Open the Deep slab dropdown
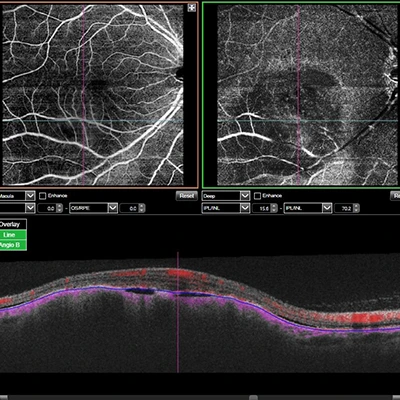This screenshot has height=400, width=400. pos(226,196)
